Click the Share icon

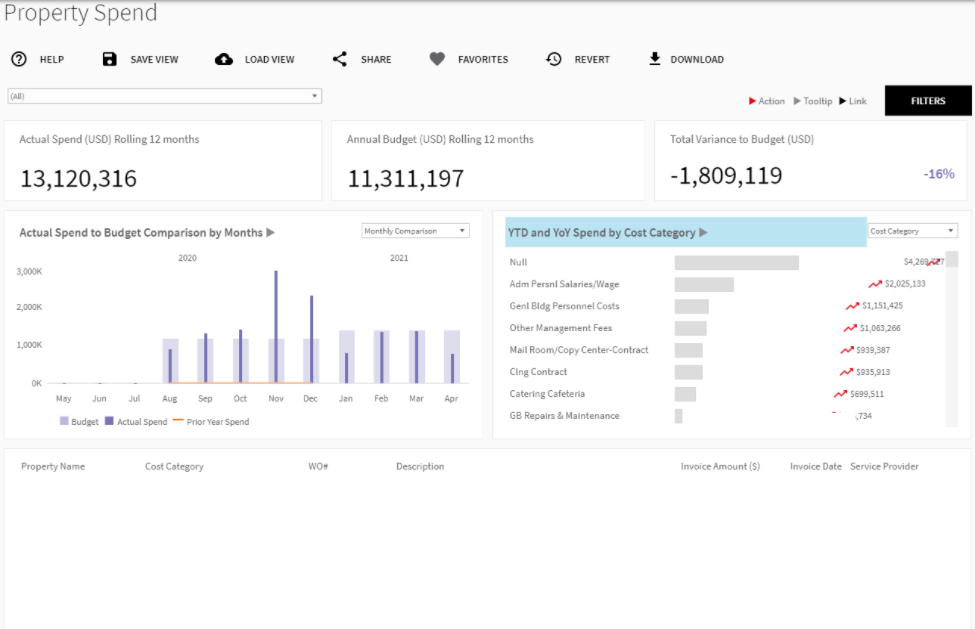click(339, 59)
